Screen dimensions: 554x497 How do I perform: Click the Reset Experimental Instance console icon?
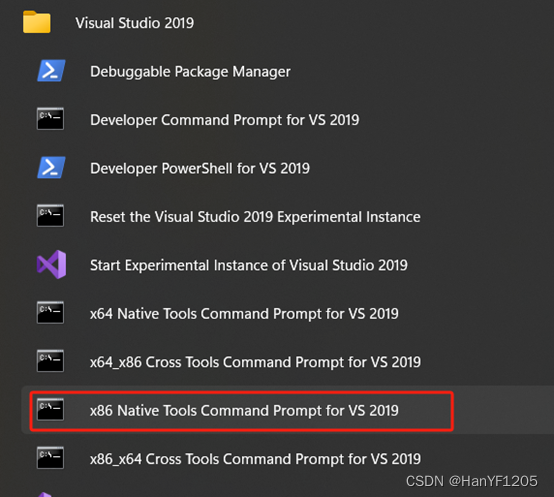click(50, 216)
